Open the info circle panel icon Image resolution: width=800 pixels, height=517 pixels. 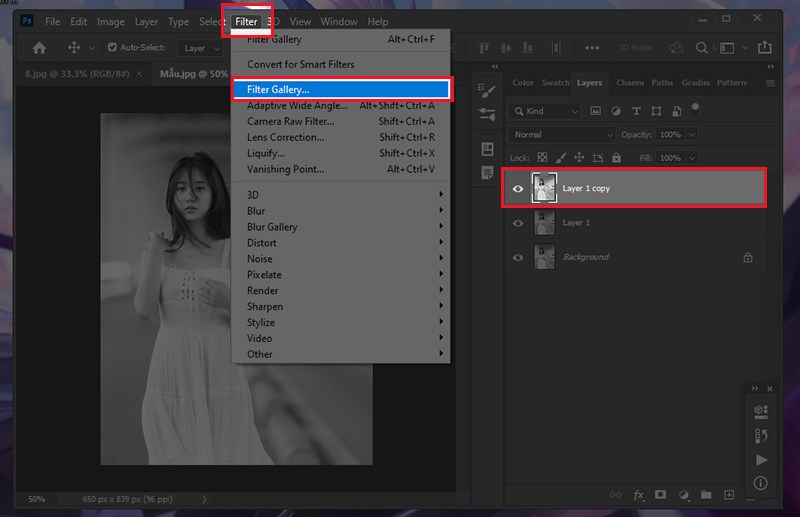pos(760,483)
